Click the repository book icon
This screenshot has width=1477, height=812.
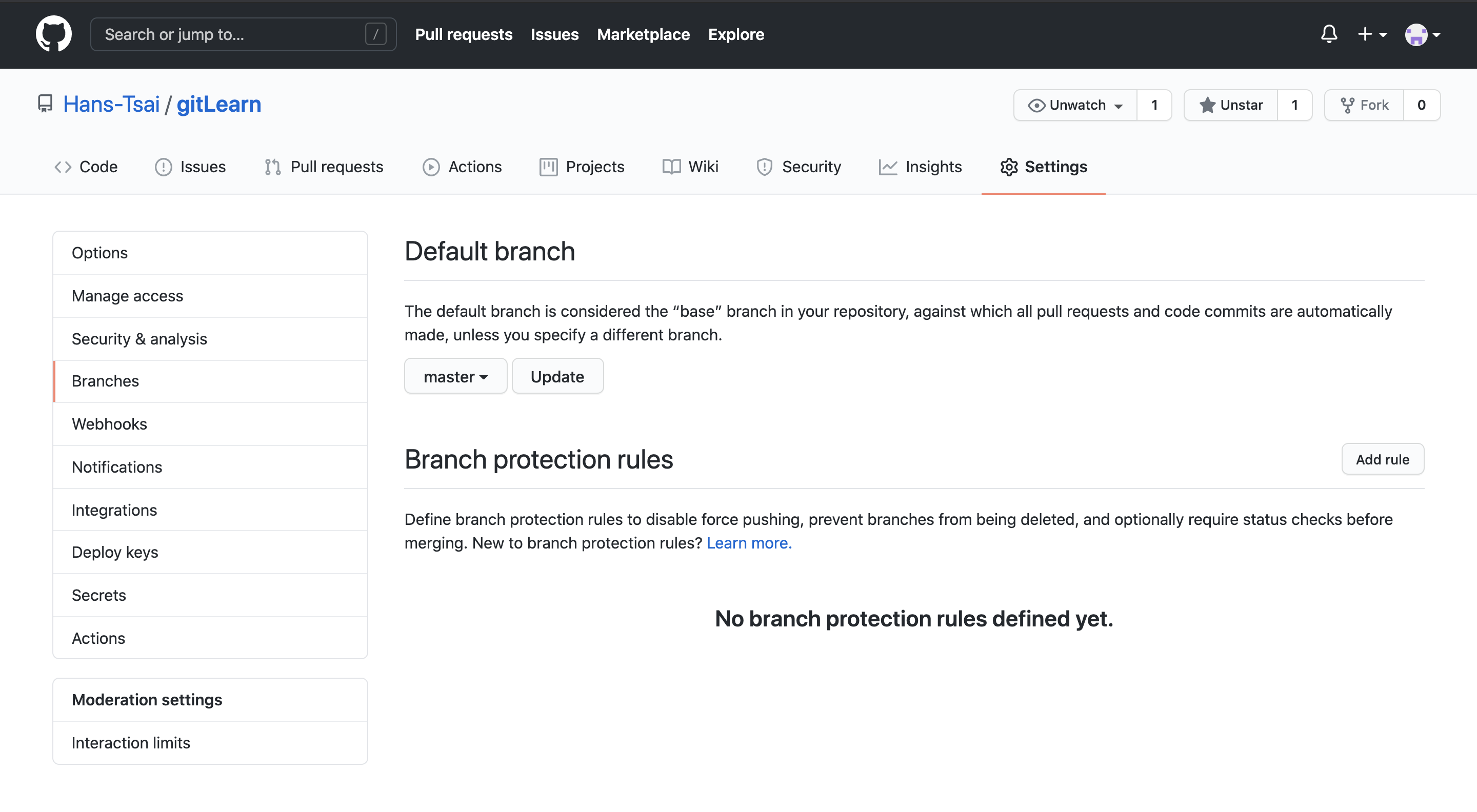(x=45, y=104)
